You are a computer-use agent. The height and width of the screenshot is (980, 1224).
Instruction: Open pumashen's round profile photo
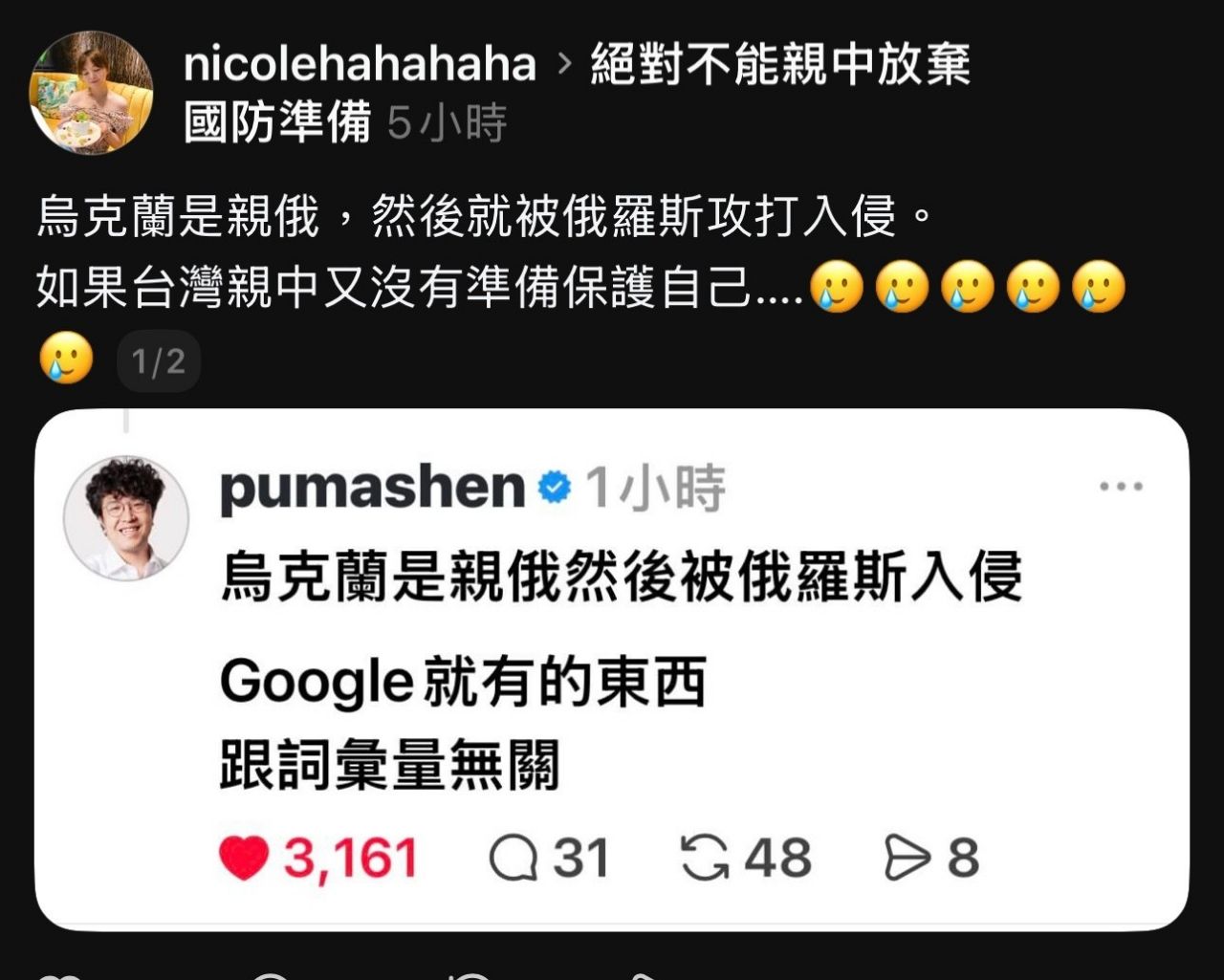(x=126, y=518)
